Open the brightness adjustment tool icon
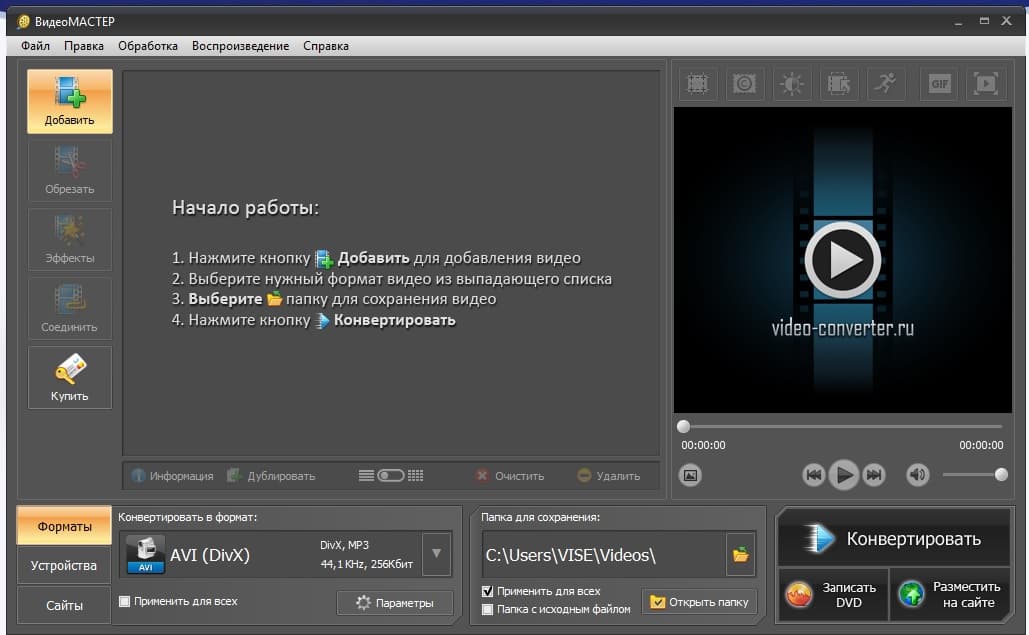The height and width of the screenshot is (635, 1029). pos(792,83)
